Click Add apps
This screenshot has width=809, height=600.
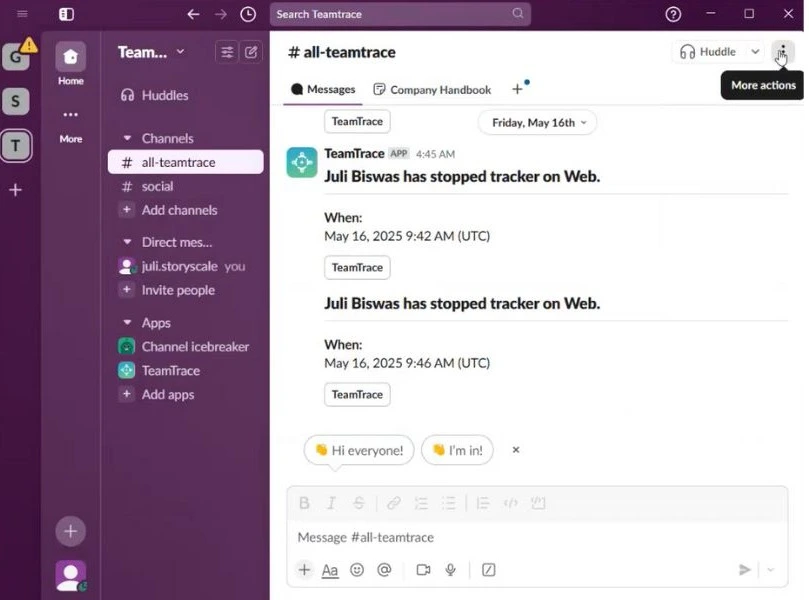click(186, 394)
